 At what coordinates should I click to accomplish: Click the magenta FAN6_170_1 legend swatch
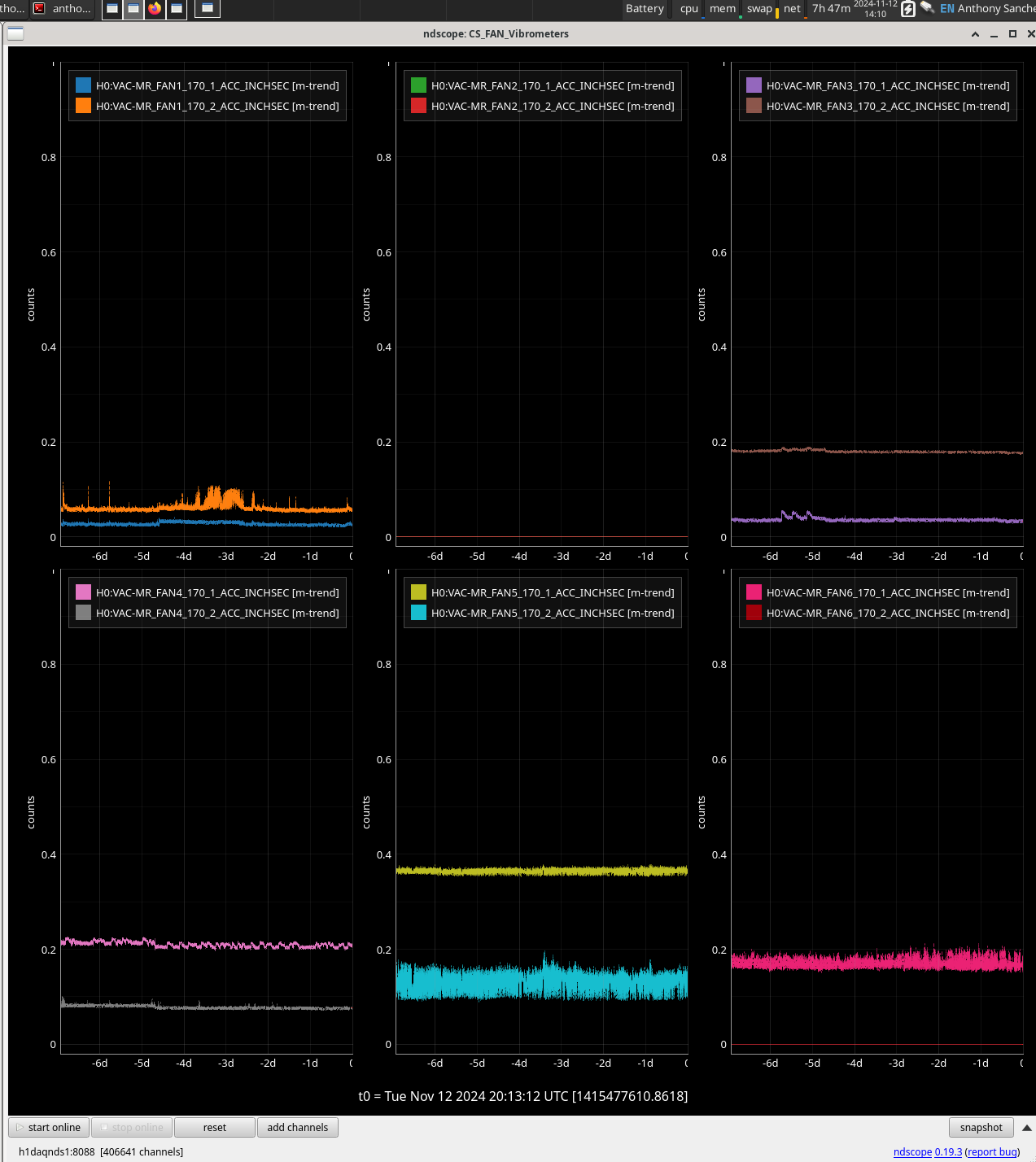point(754,592)
